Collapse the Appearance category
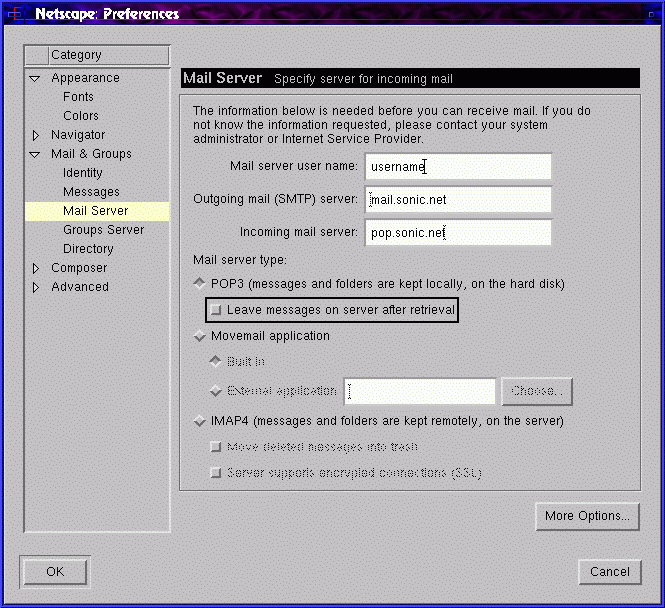665x608 pixels. tap(35, 78)
